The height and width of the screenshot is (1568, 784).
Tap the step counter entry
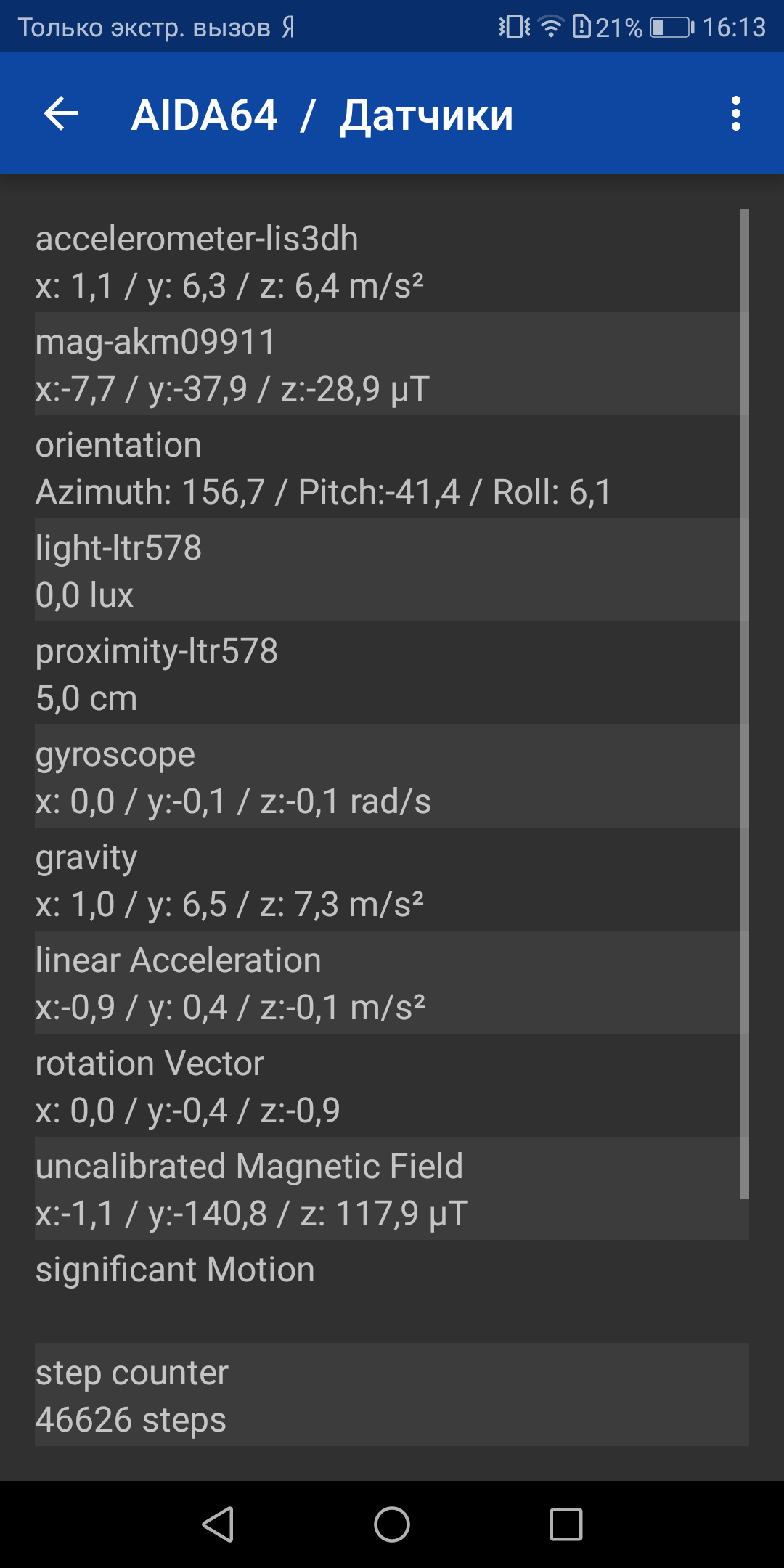pyautogui.click(x=392, y=1395)
